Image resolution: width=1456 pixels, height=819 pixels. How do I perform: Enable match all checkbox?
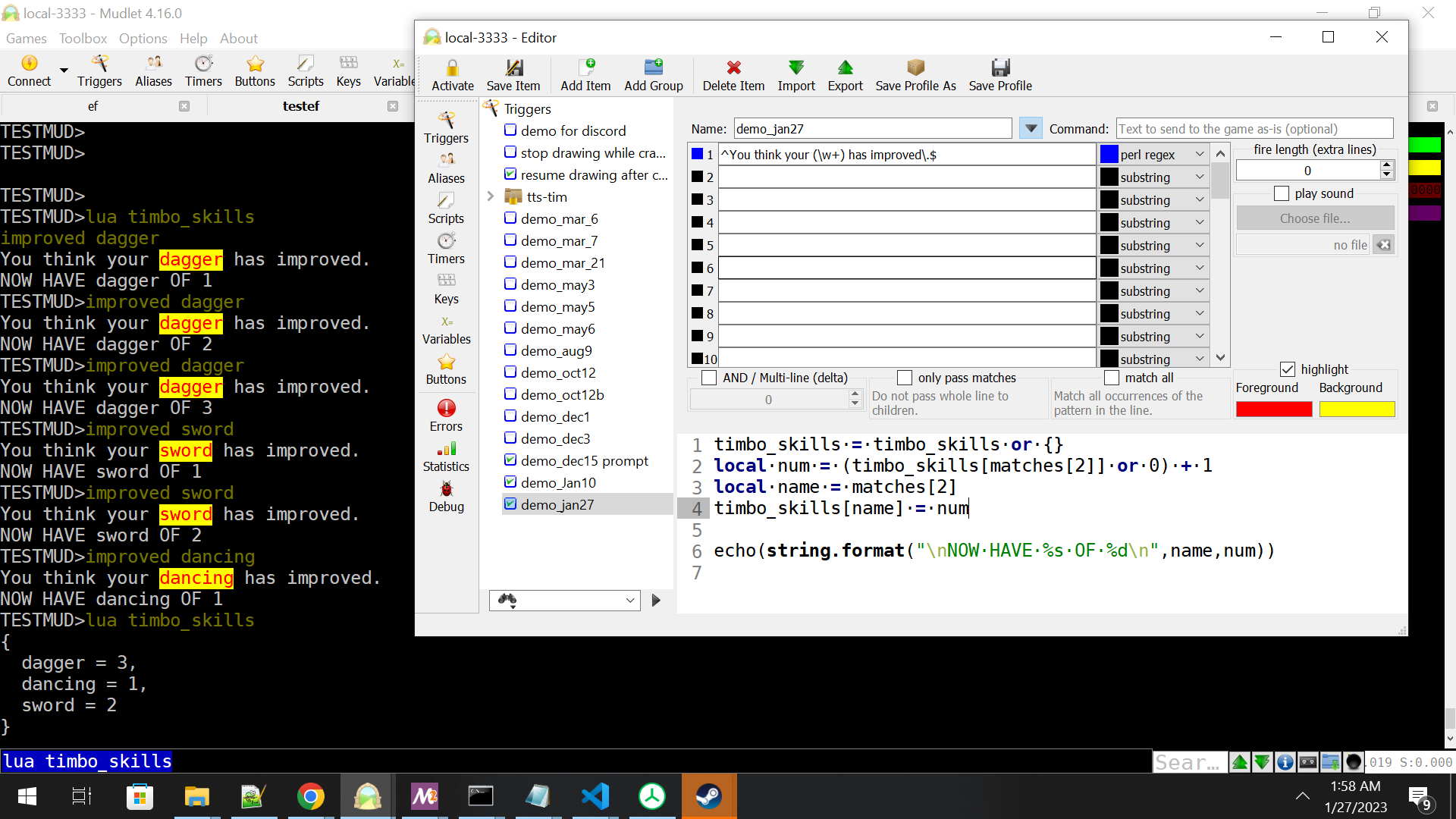1112,378
